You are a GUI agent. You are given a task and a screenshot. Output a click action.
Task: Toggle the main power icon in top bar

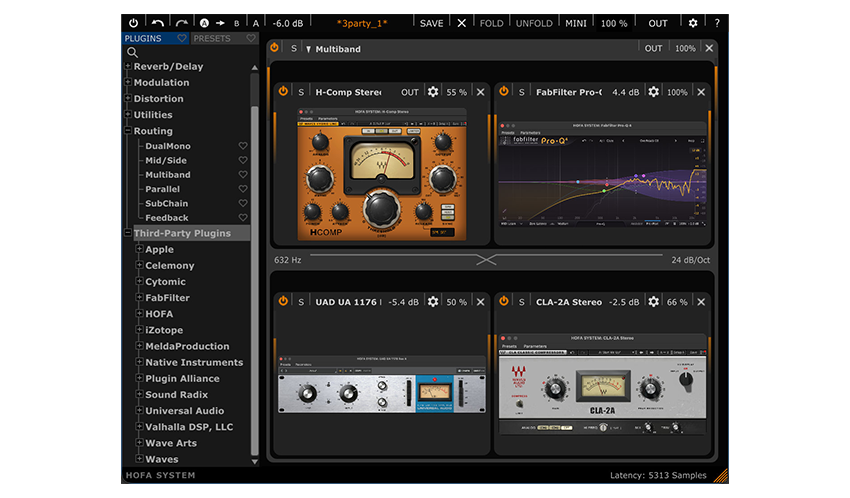tap(133, 23)
